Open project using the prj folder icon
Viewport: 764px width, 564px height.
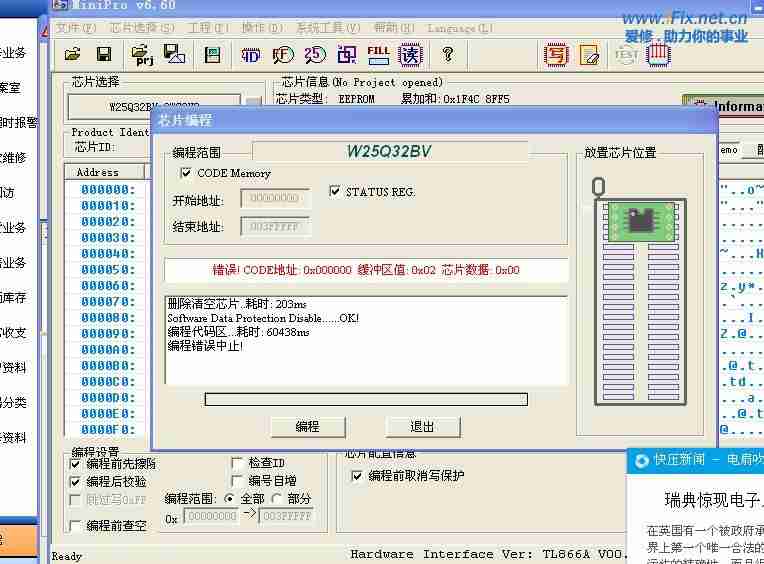(x=141, y=54)
